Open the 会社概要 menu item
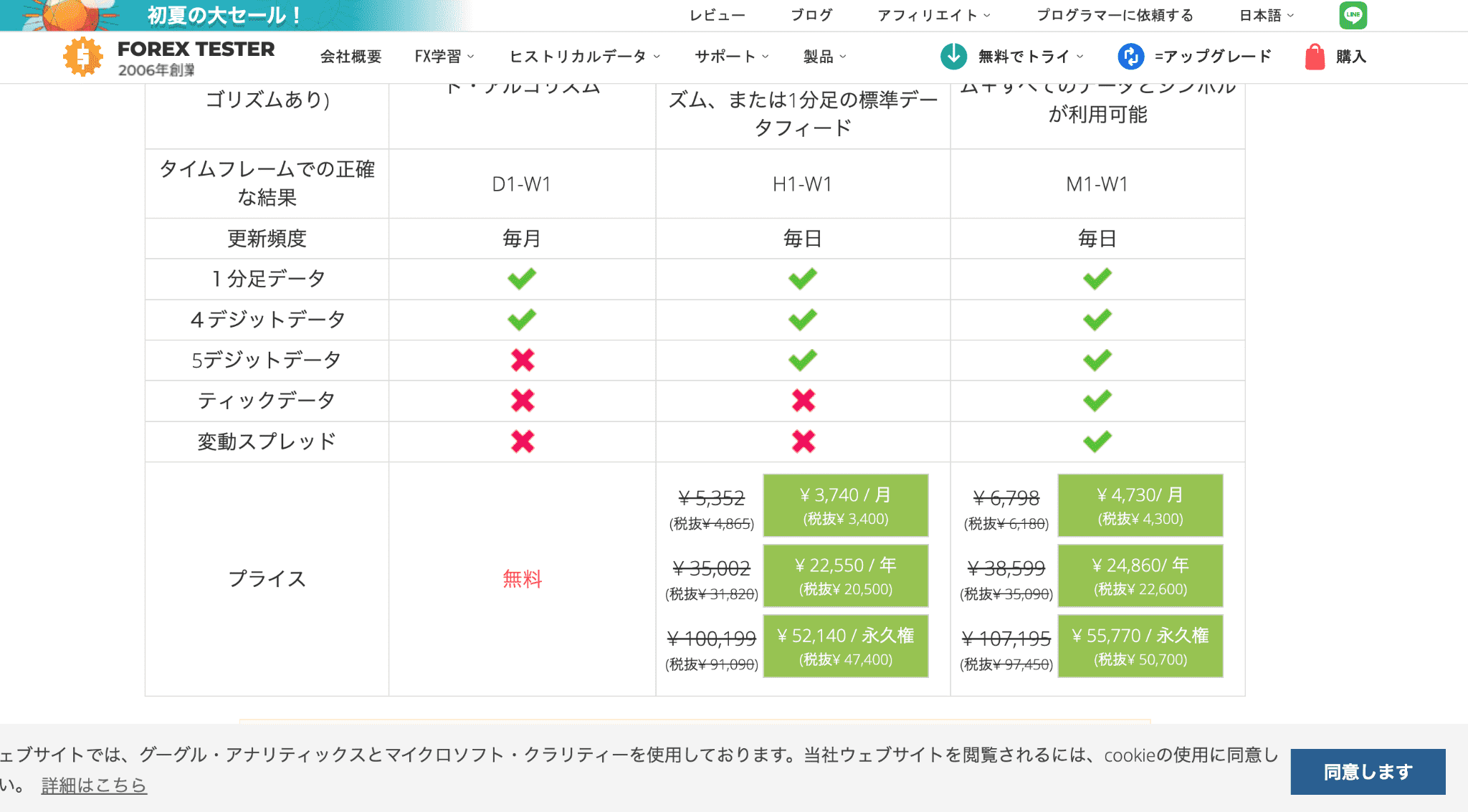 coord(351,57)
